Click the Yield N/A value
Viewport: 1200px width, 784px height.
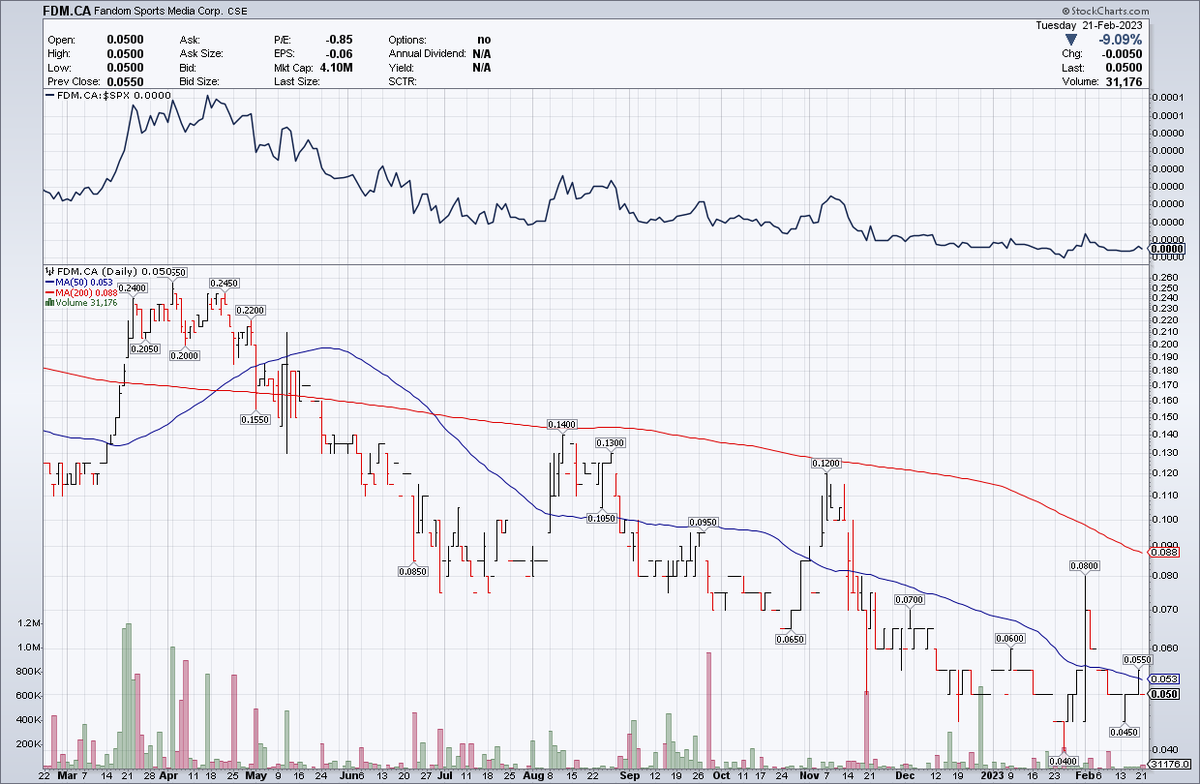[481, 66]
